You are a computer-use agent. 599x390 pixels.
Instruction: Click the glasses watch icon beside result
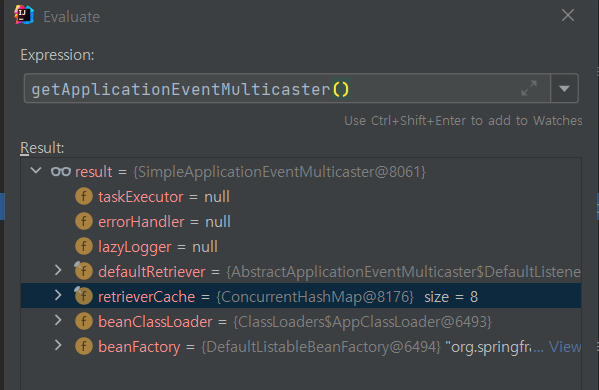(61, 172)
